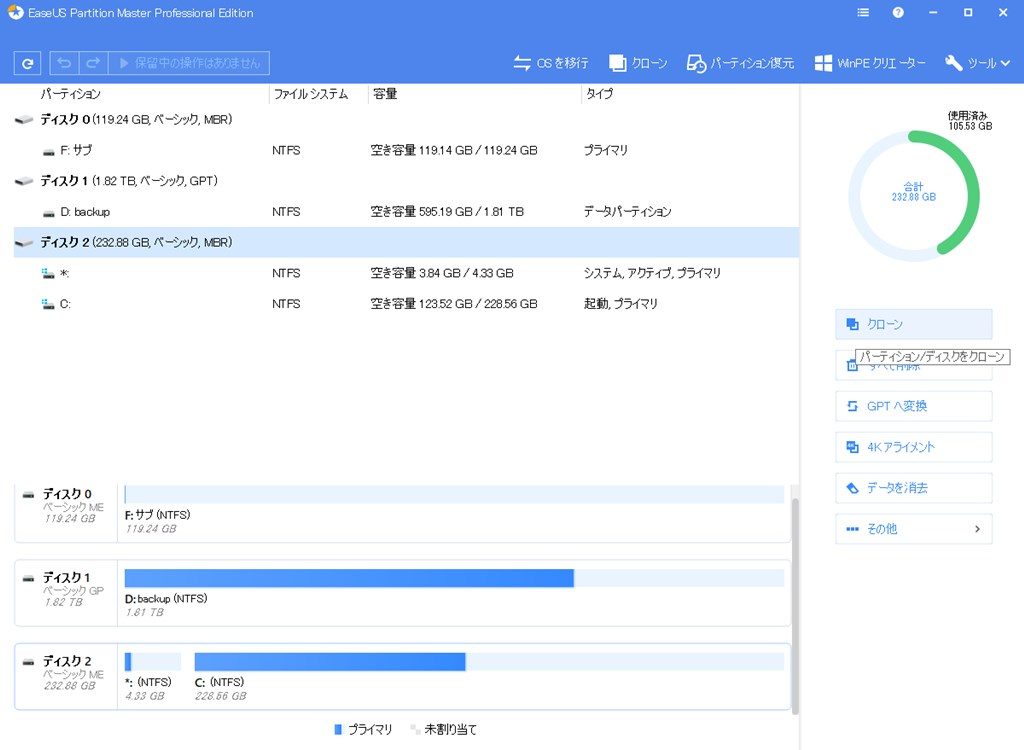Click capacity text 空き容量 119.14 GB / 119.24 GB
This screenshot has height=750, width=1024.
pyautogui.click(x=454, y=150)
